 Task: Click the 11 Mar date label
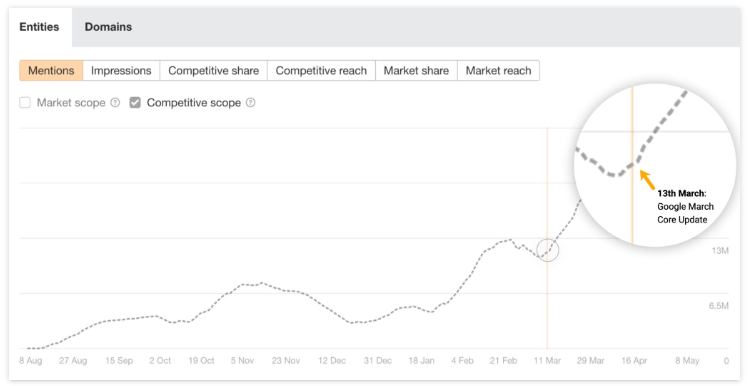[547, 361]
